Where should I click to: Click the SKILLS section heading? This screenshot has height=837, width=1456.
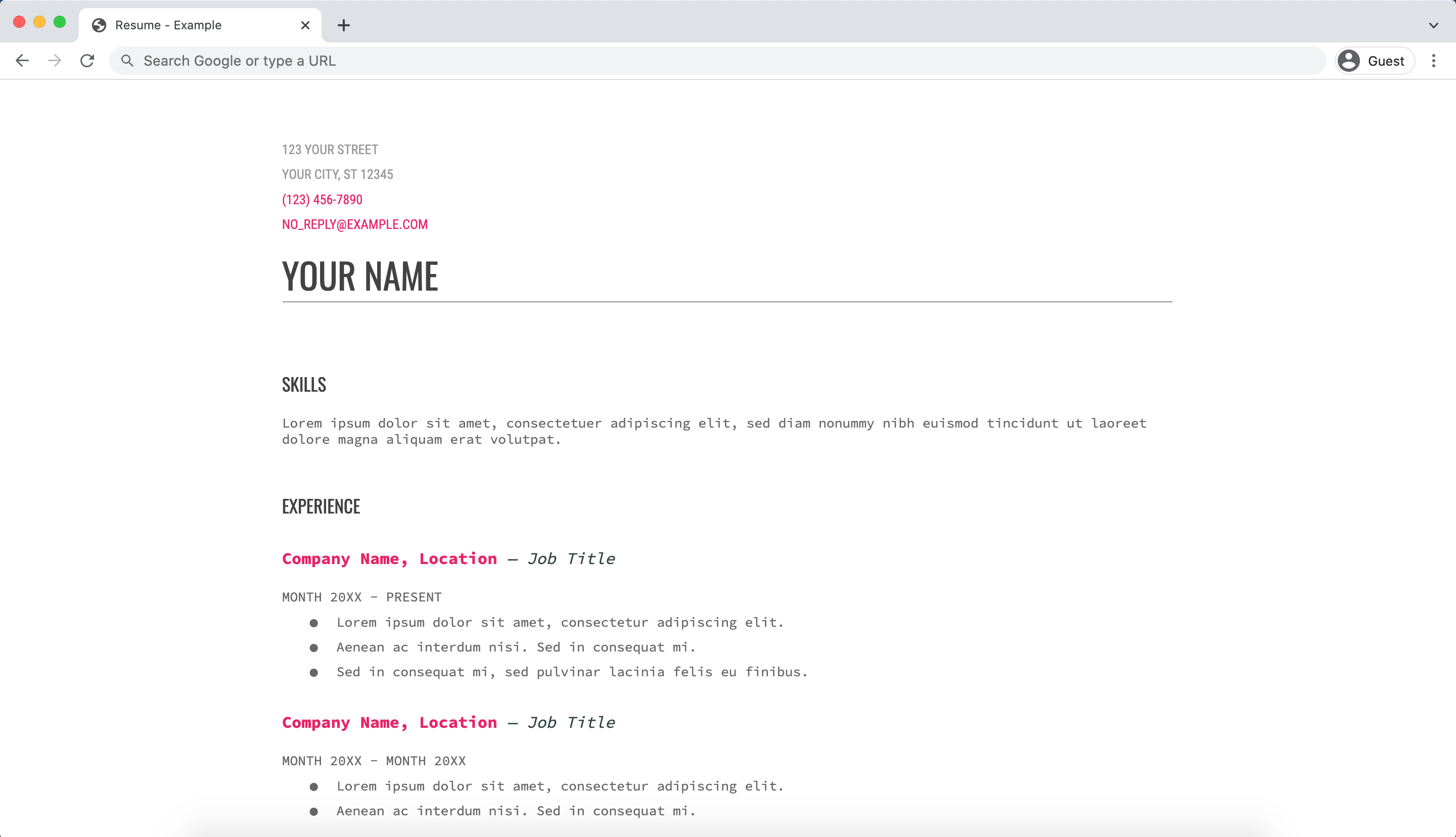pyautogui.click(x=303, y=384)
